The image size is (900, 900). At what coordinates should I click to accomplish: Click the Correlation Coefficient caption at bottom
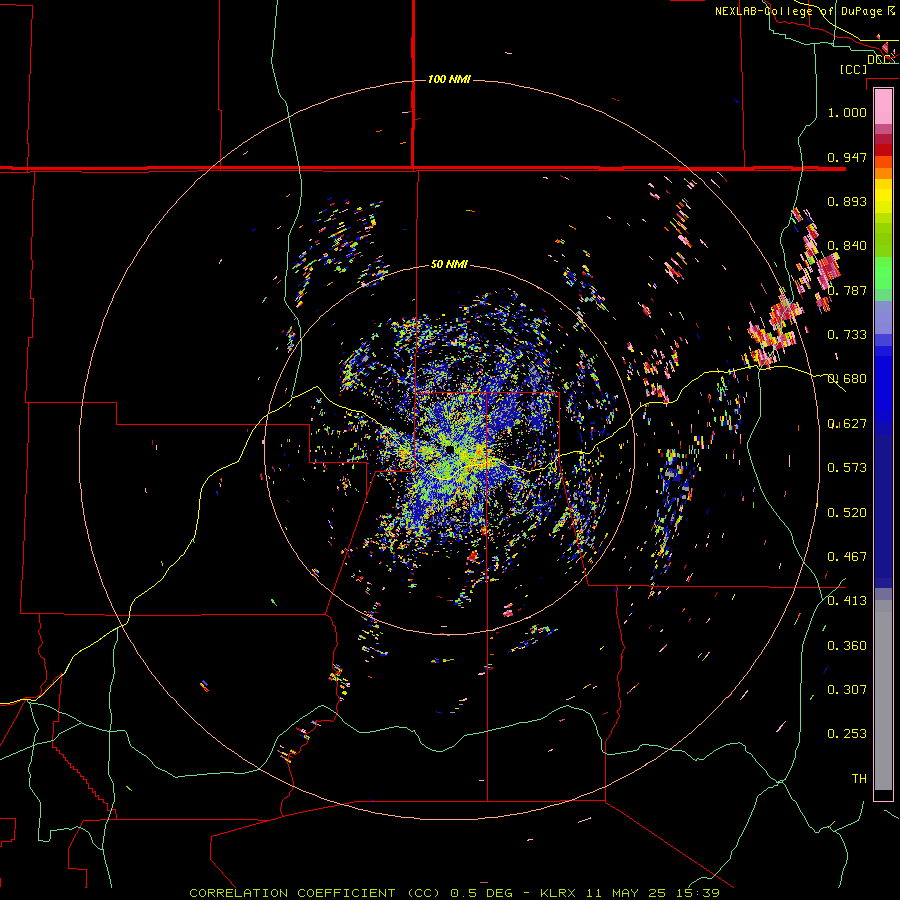454,893
